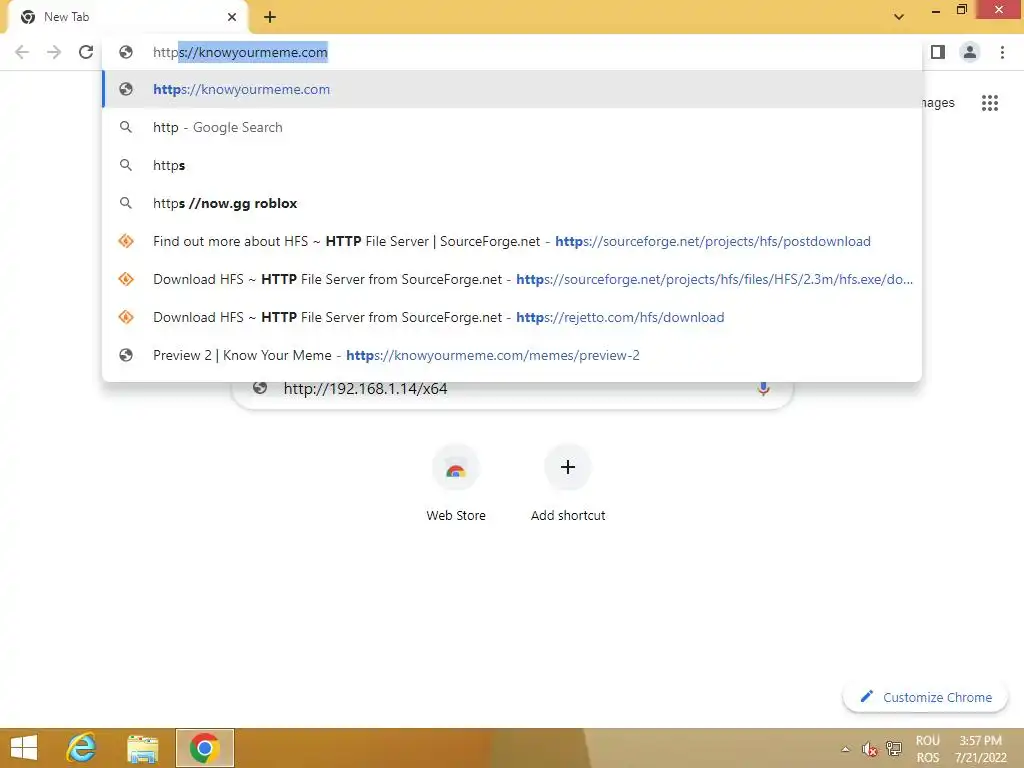Click the back navigation arrow
The width and height of the screenshot is (1024, 768).
point(22,52)
